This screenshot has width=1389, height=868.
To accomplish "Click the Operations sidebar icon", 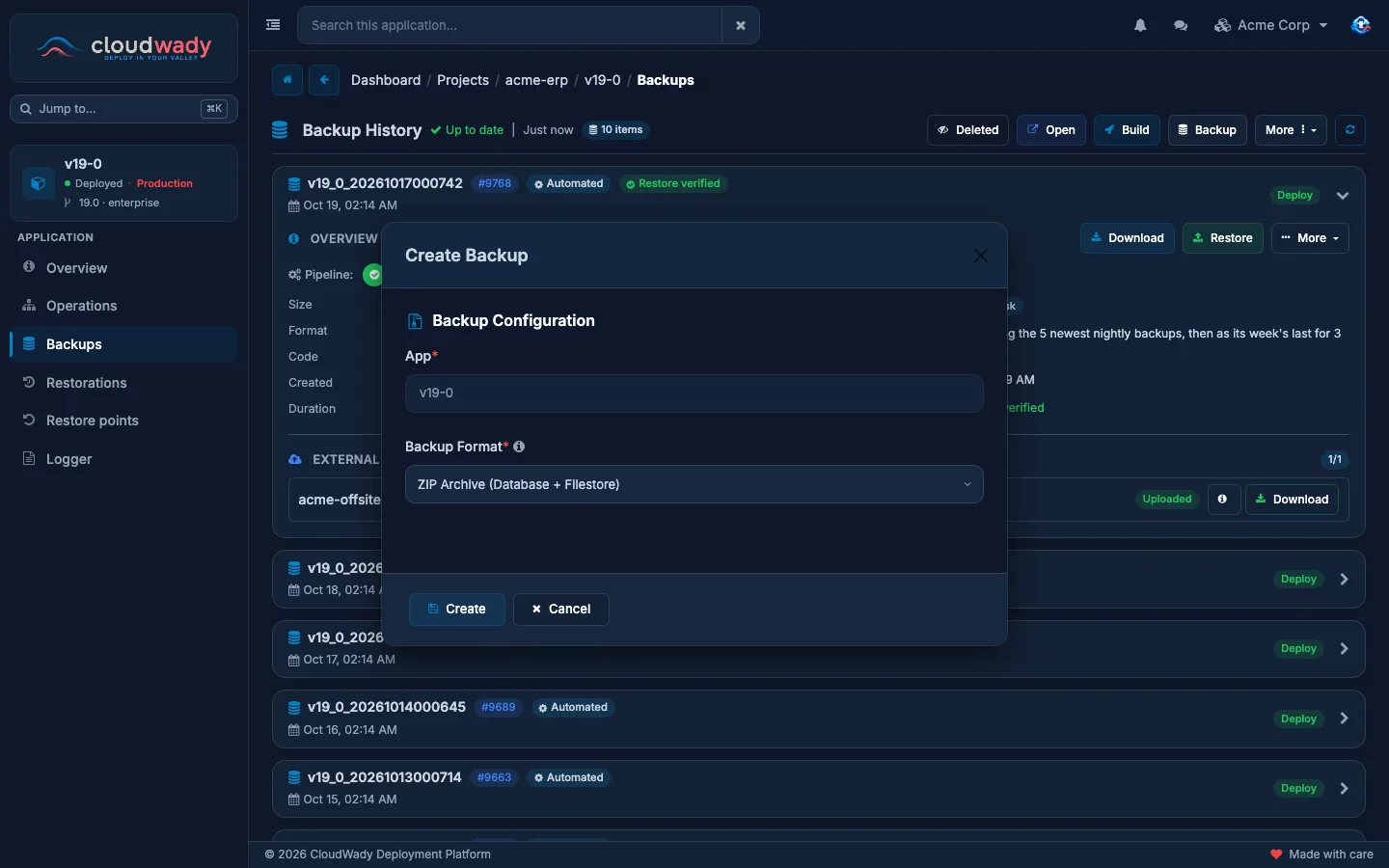I will pyautogui.click(x=29, y=306).
